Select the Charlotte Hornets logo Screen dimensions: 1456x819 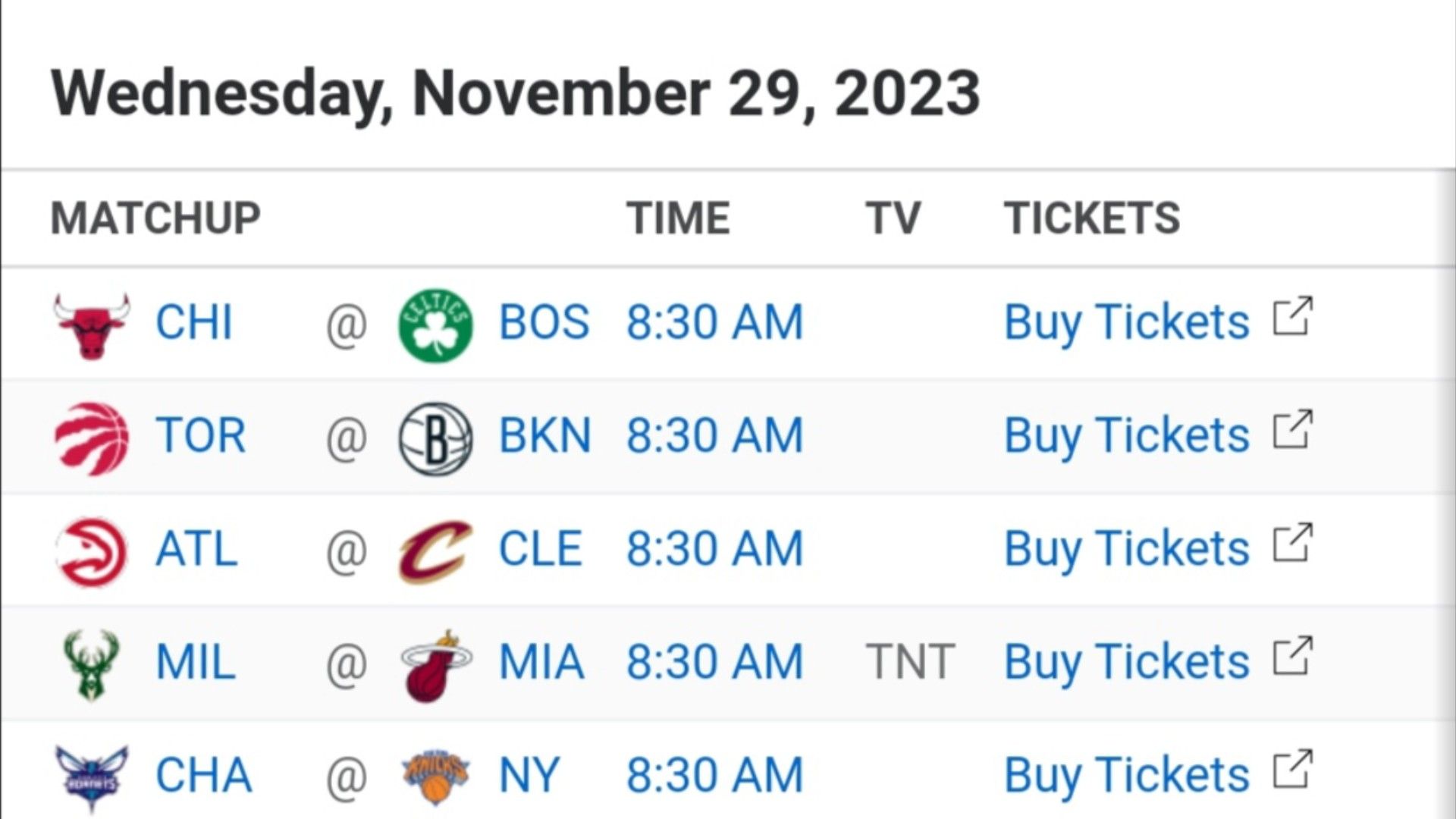(92, 778)
